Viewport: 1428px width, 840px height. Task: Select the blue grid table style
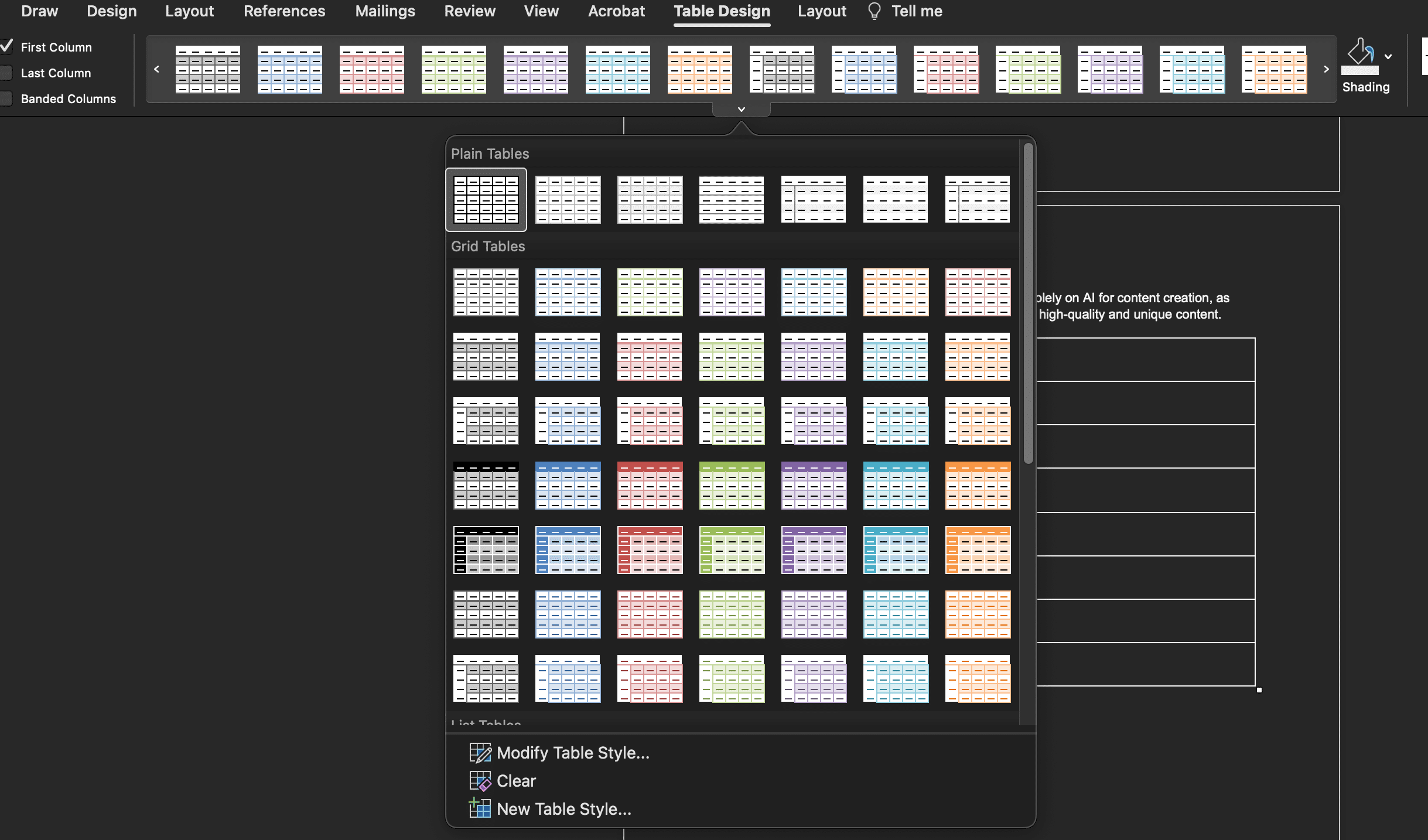568,291
